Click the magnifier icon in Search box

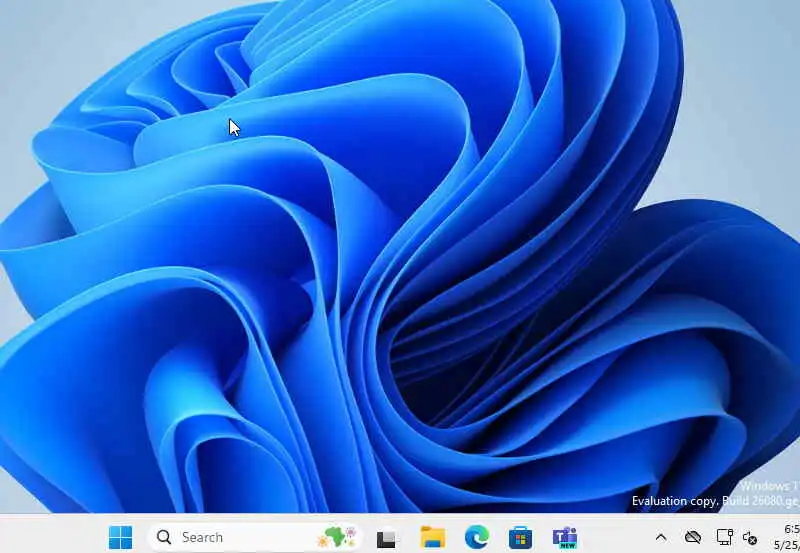pos(164,537)
